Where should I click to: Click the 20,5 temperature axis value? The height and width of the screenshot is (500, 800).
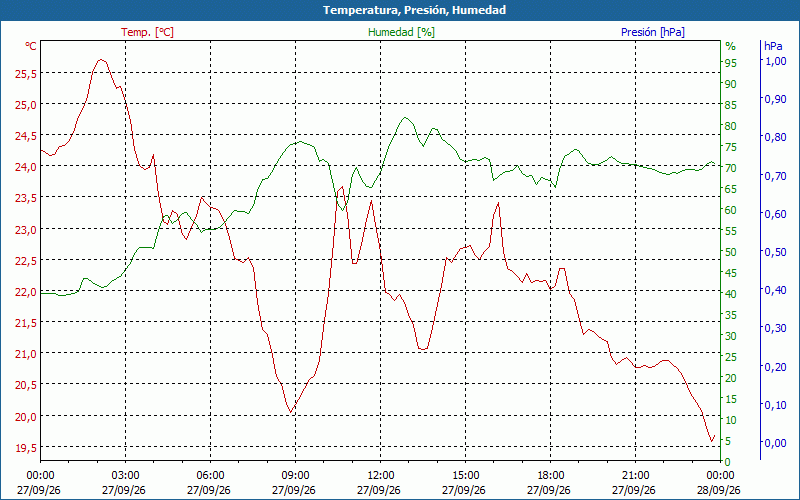point(26,386)
